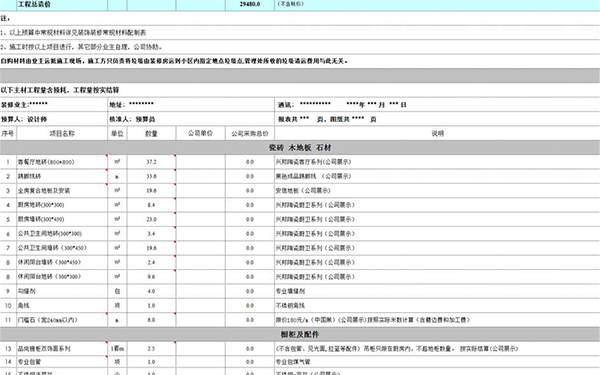Click the 公司单价 column header
Viewport: 600px width, 375px height.
point(201,133)
